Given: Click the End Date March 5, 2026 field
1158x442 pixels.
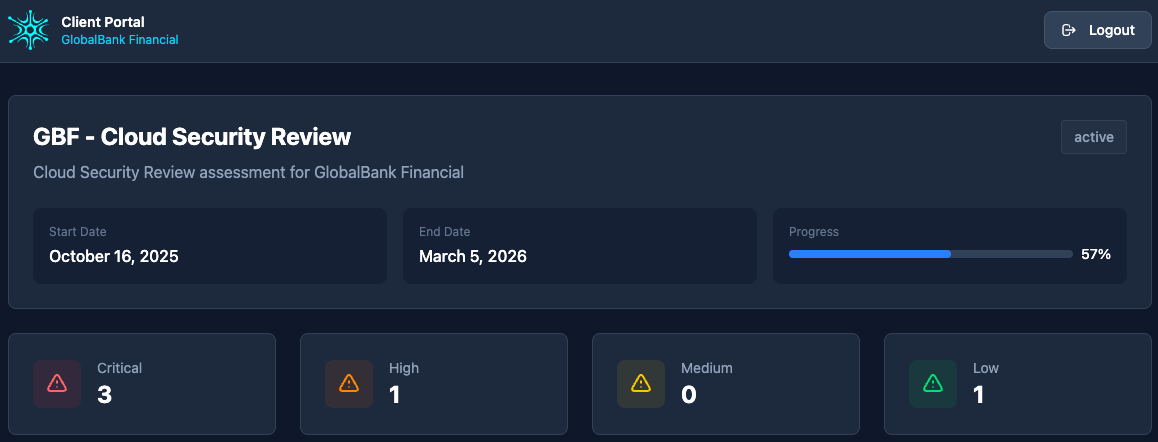Looking at the screenshot, I should click(579, 246).
